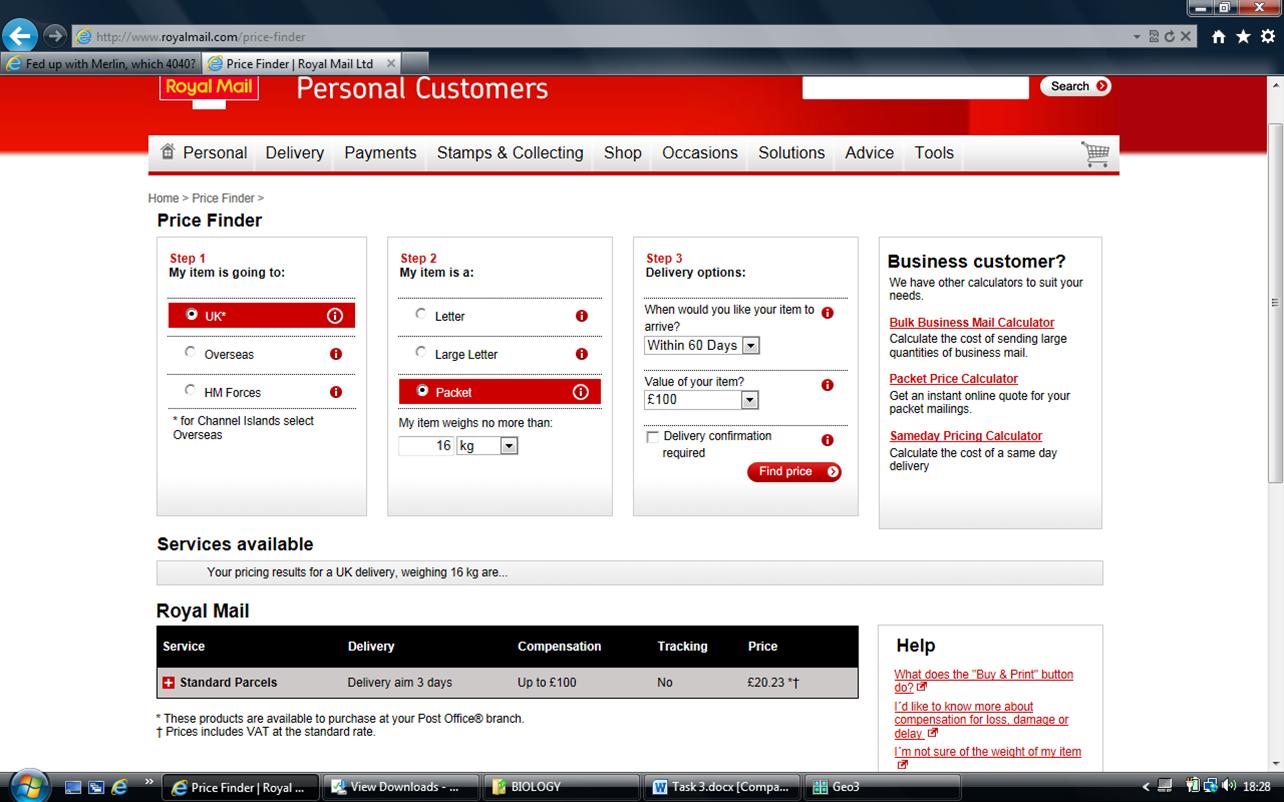Select the HM Forces radio button

point(190,390)
